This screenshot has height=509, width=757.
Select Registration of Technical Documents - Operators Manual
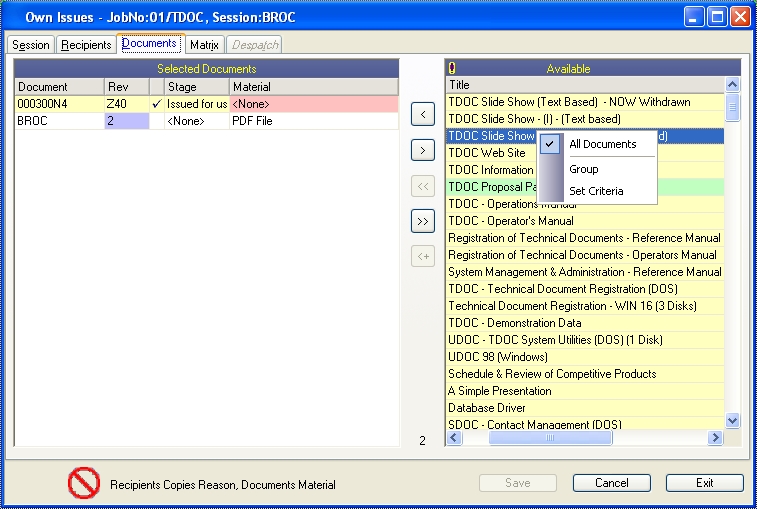(x=585, y=255)
